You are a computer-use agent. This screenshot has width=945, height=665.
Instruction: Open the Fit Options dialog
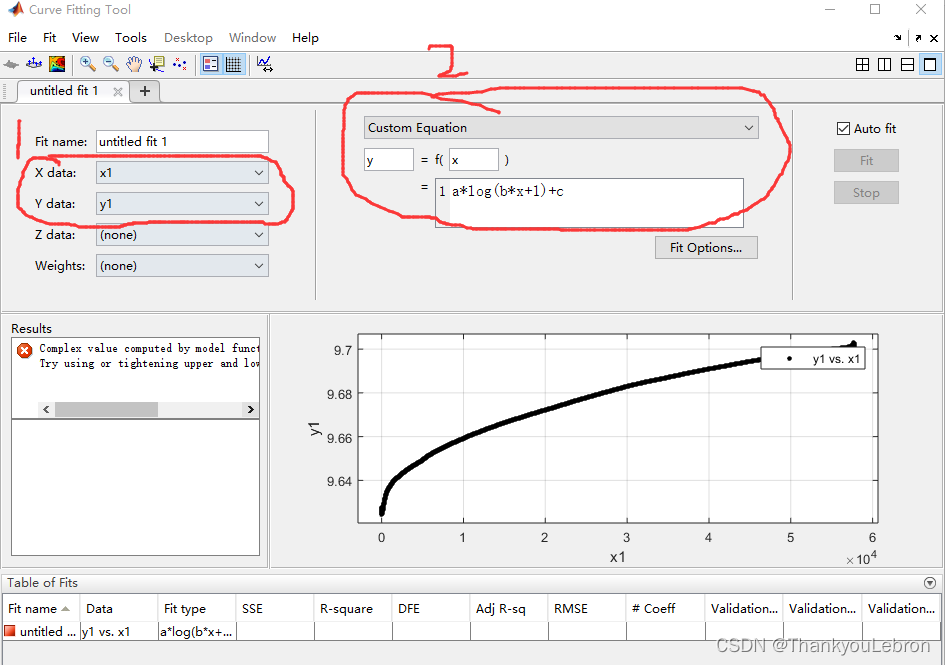click(706, 247)
